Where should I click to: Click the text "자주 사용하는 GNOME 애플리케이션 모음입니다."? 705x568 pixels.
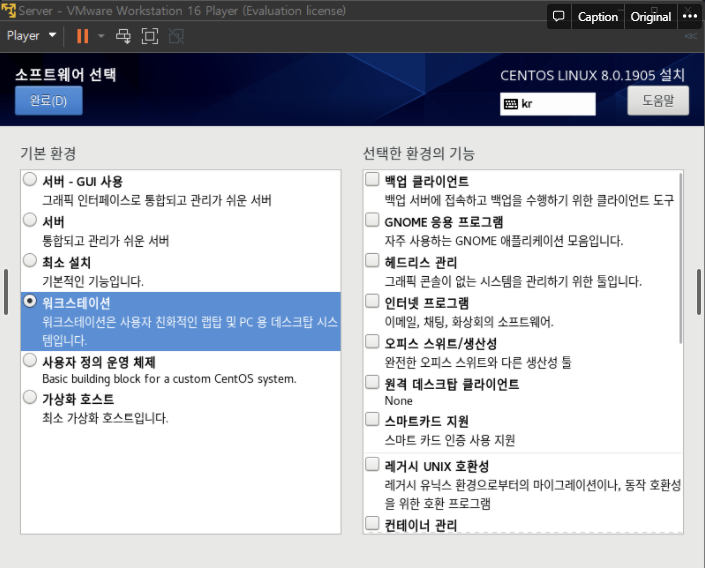504,241
